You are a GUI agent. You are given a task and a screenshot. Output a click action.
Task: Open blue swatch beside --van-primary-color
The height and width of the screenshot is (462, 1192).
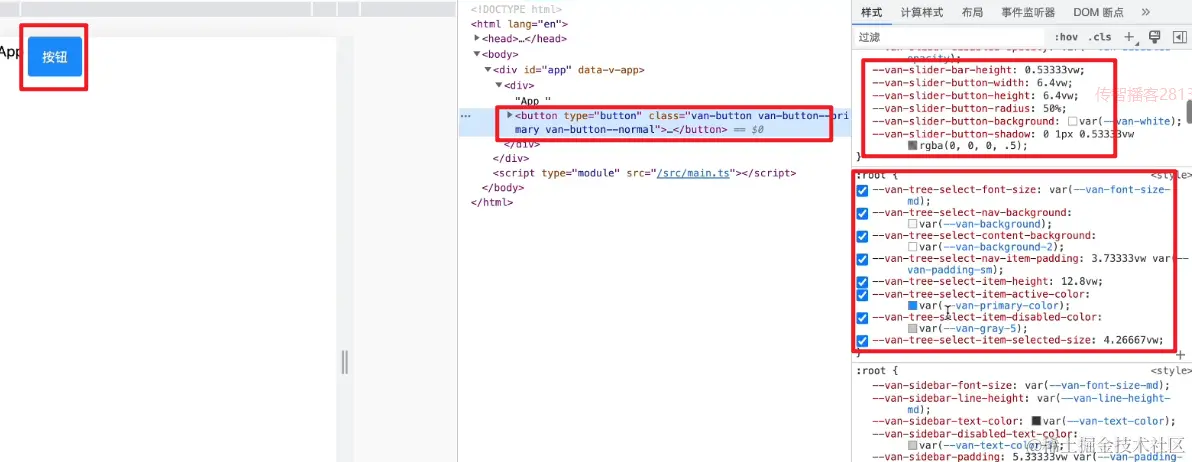tap(913, 305)
